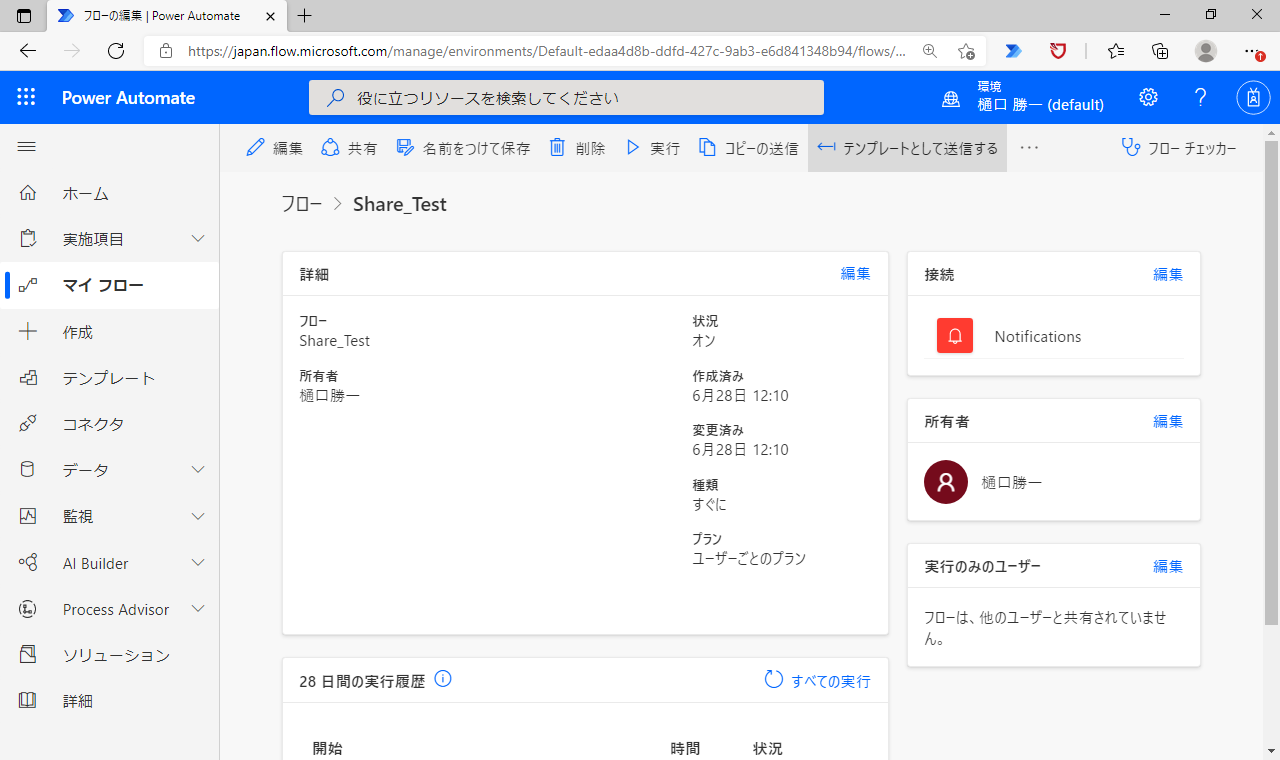Screen dimensions: 1280x760
Task: Run the flow with 実行 button
Action: pos(652,148)
